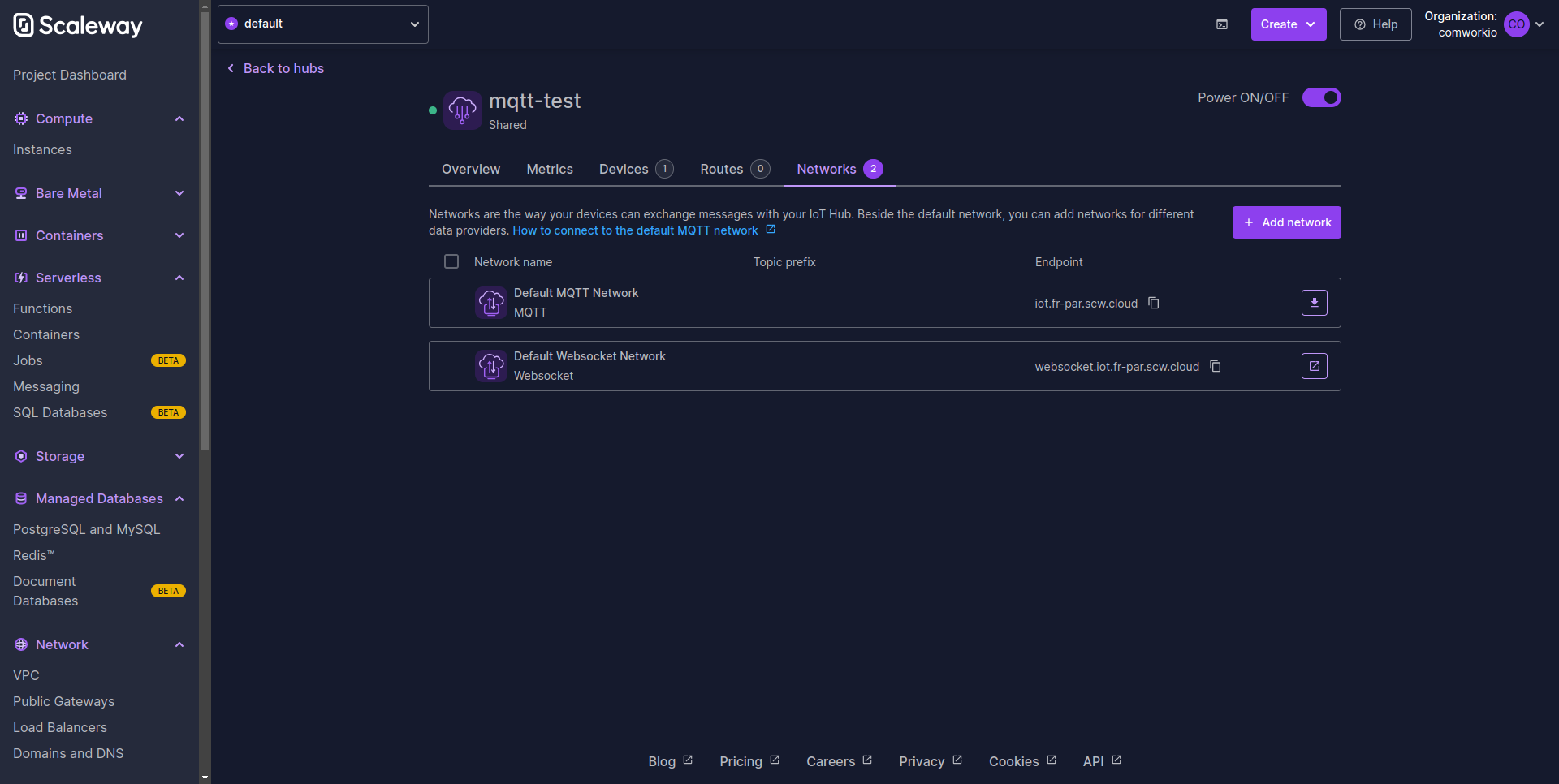Copy the websocket.iot.fr-par.scw.cloud endpoint
This screenshot has width=1559, height=784.
click(x=1216, y=366)
